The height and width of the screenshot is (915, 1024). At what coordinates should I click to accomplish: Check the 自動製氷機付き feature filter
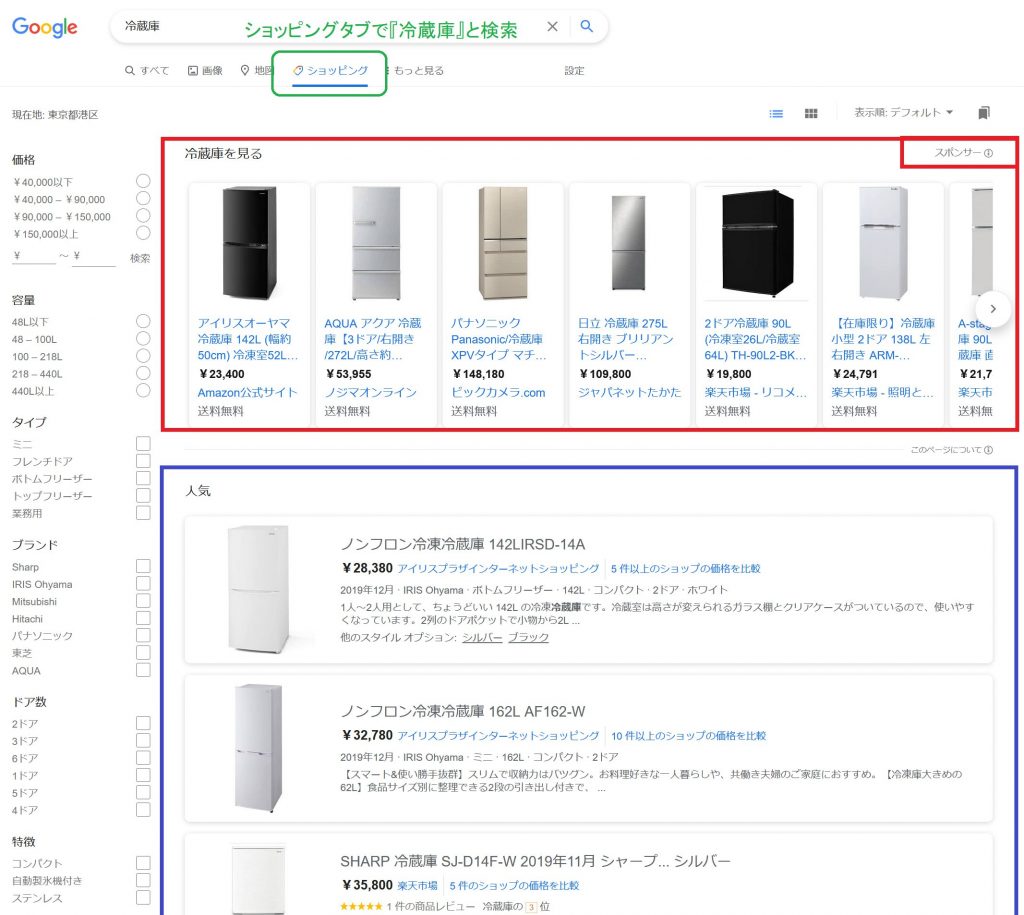143,880
